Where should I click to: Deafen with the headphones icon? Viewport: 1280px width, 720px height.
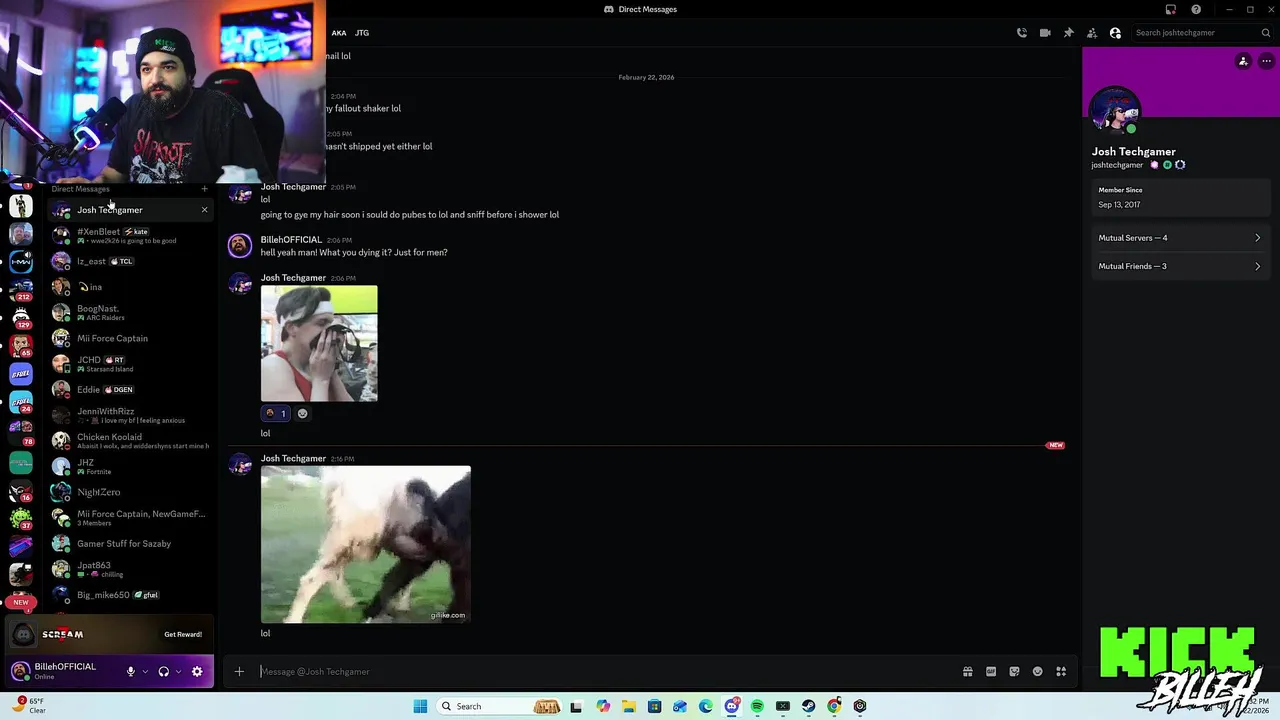pyautogui.click(x=164, y=671)
